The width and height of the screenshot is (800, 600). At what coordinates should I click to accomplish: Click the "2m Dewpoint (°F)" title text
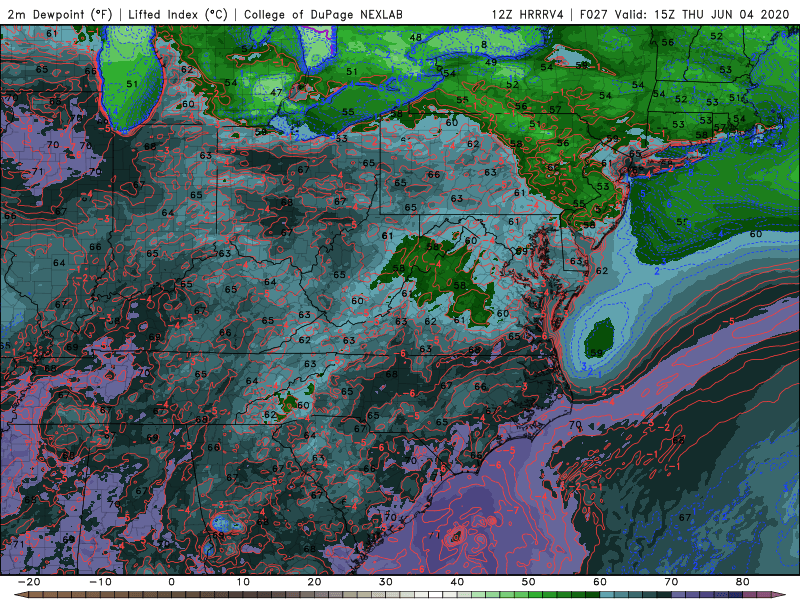60,14
